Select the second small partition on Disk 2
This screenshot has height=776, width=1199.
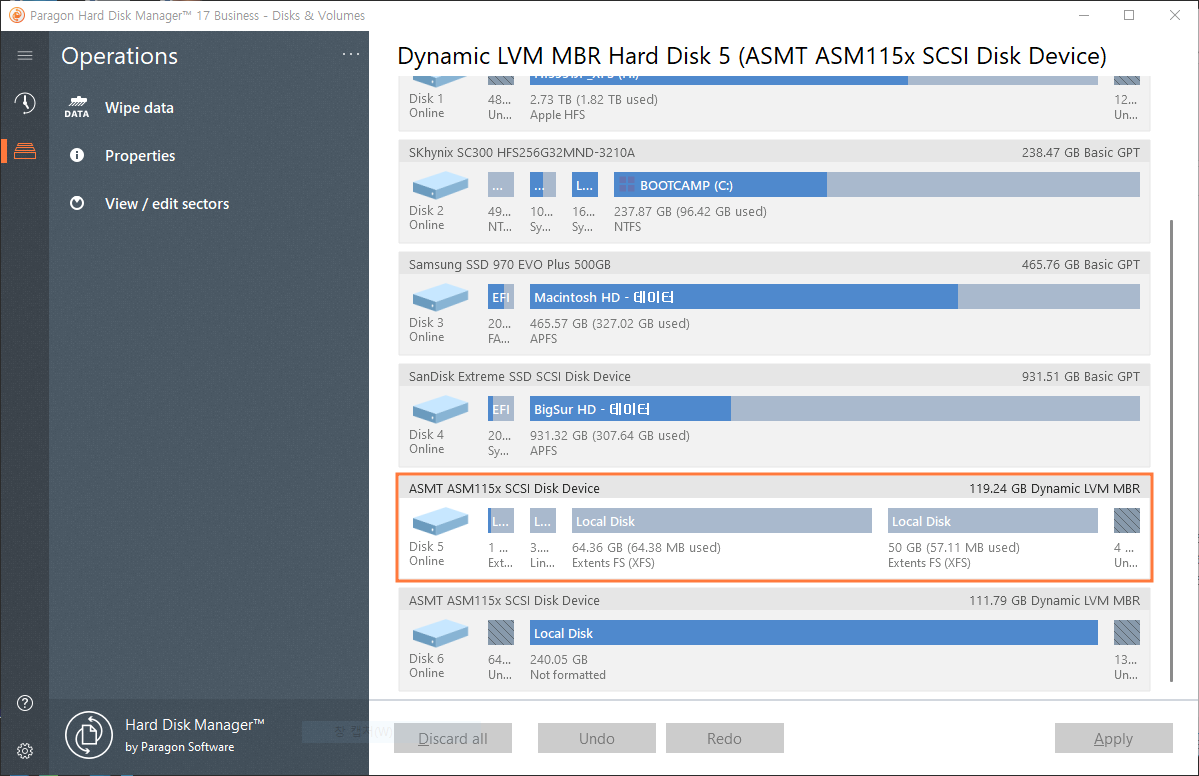click(x=543, y=185)
